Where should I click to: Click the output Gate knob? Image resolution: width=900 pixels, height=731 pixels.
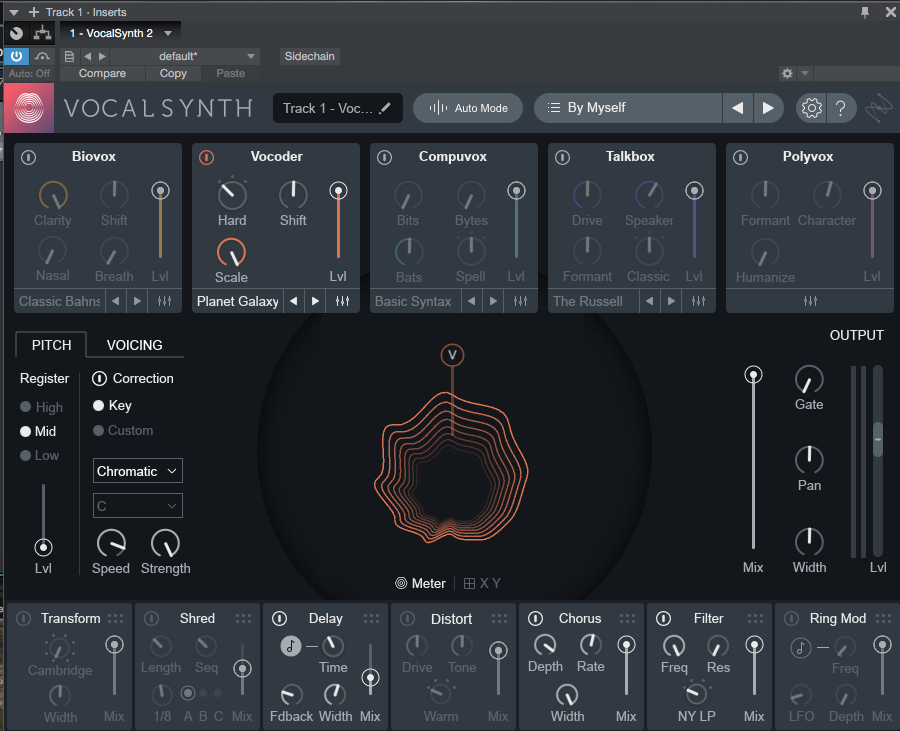click(809, 379)
